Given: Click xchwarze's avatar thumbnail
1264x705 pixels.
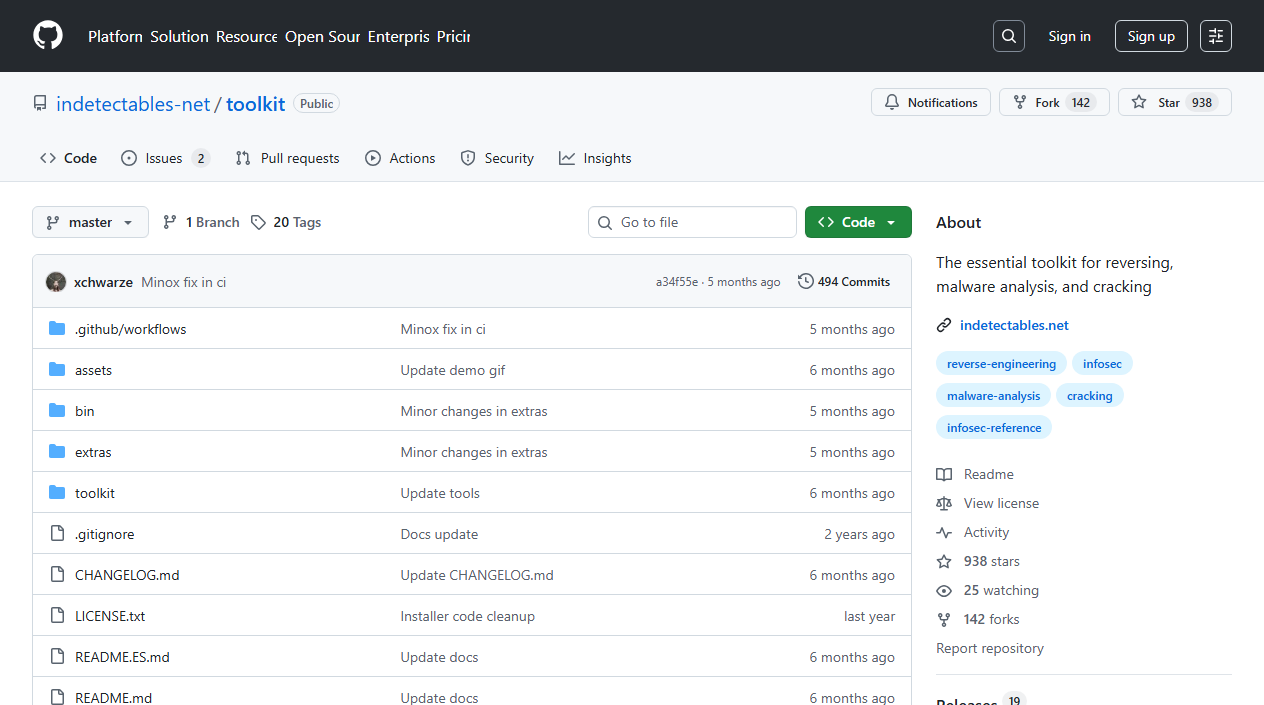Looking at the screenshot, I should pos(56,282).
